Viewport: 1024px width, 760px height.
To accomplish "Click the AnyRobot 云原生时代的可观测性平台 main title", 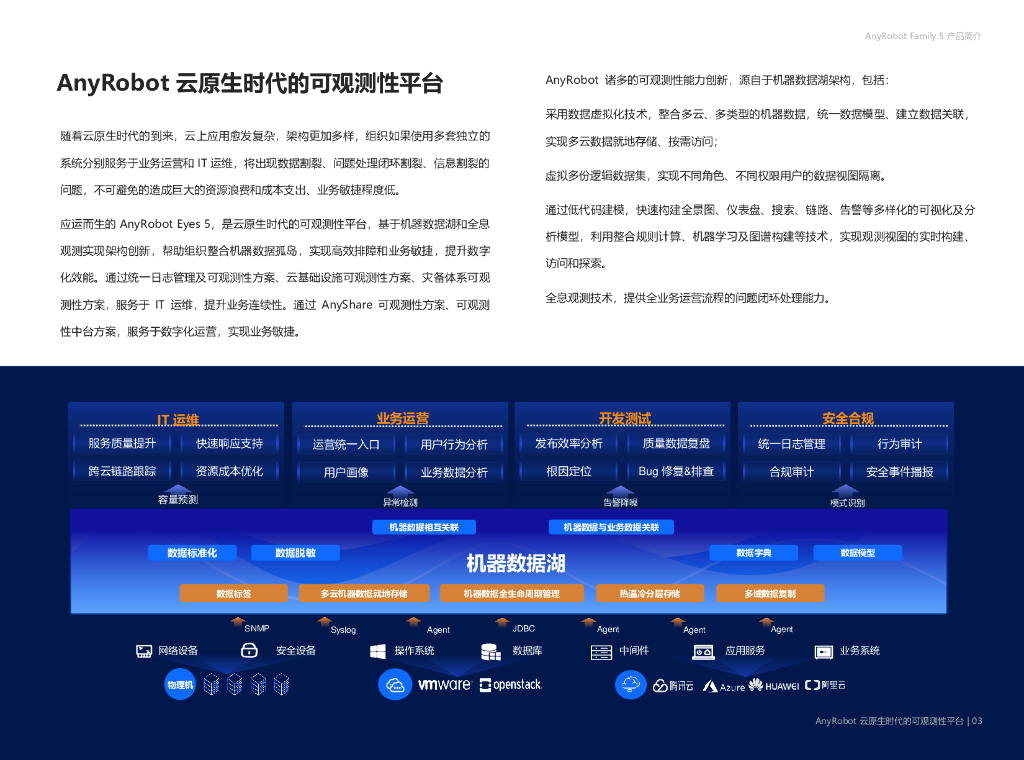I will tap(250, 83).
